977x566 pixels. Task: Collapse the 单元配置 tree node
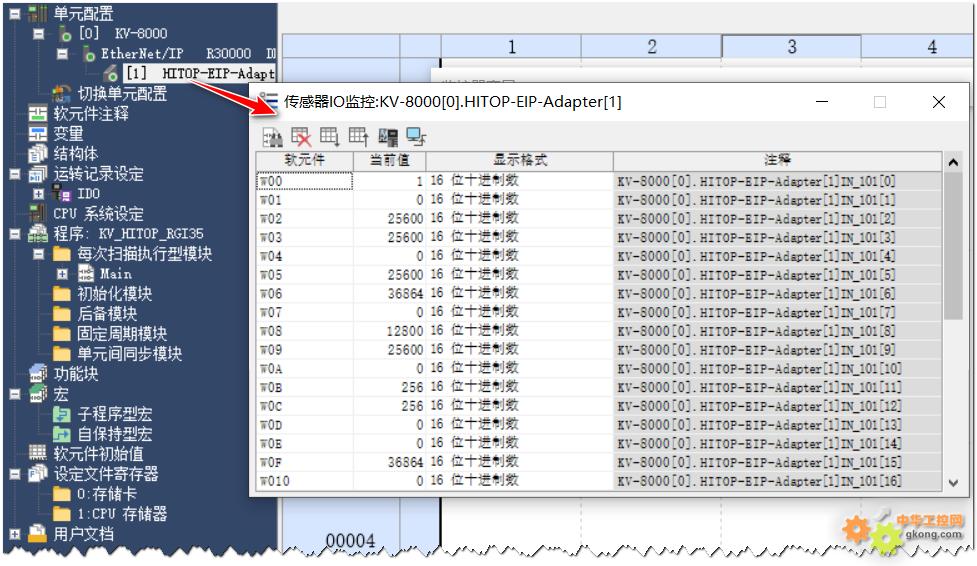tap(14, 14)
